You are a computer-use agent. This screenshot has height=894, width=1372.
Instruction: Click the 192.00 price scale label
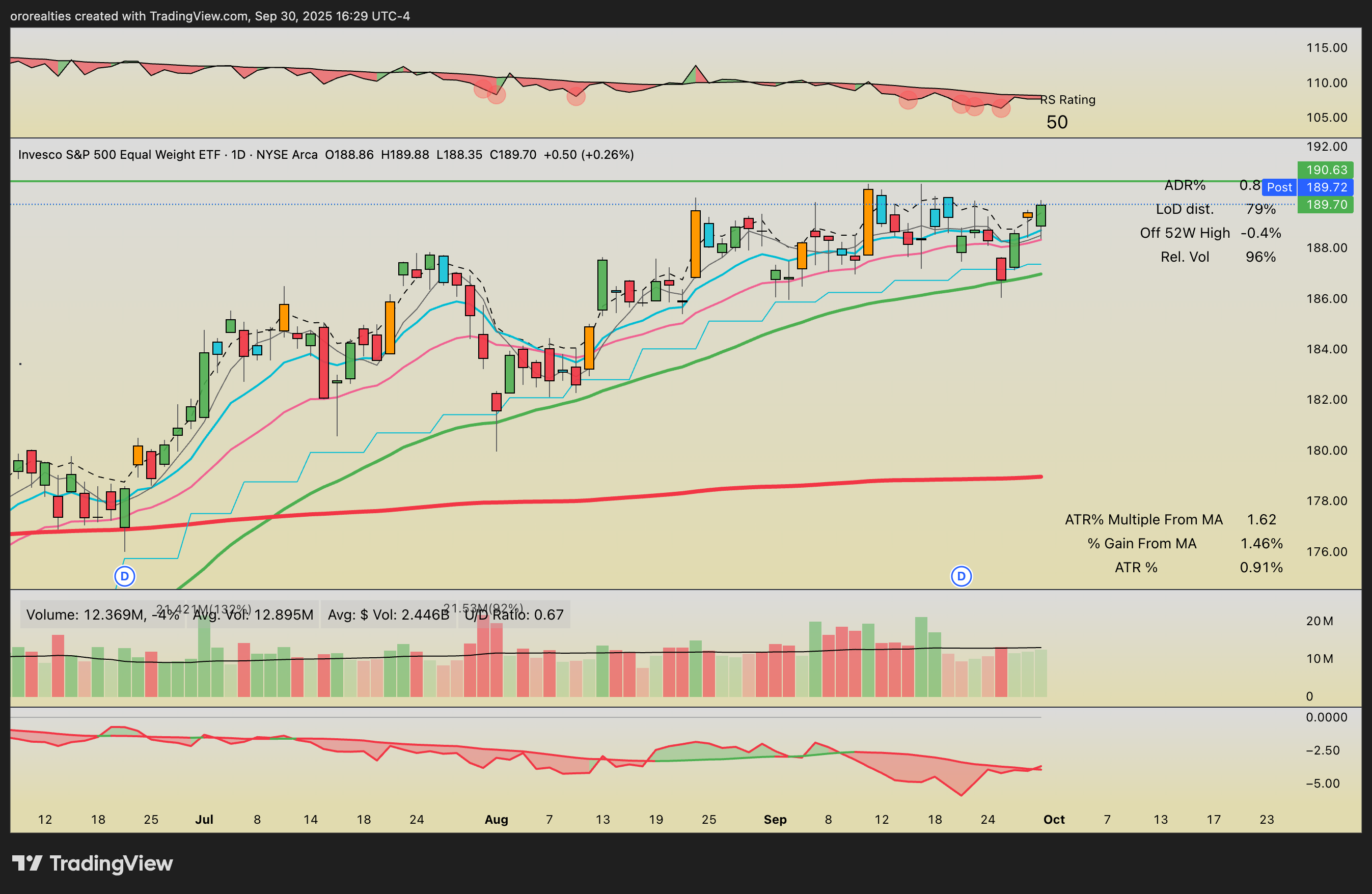[x=1327, y=147]
